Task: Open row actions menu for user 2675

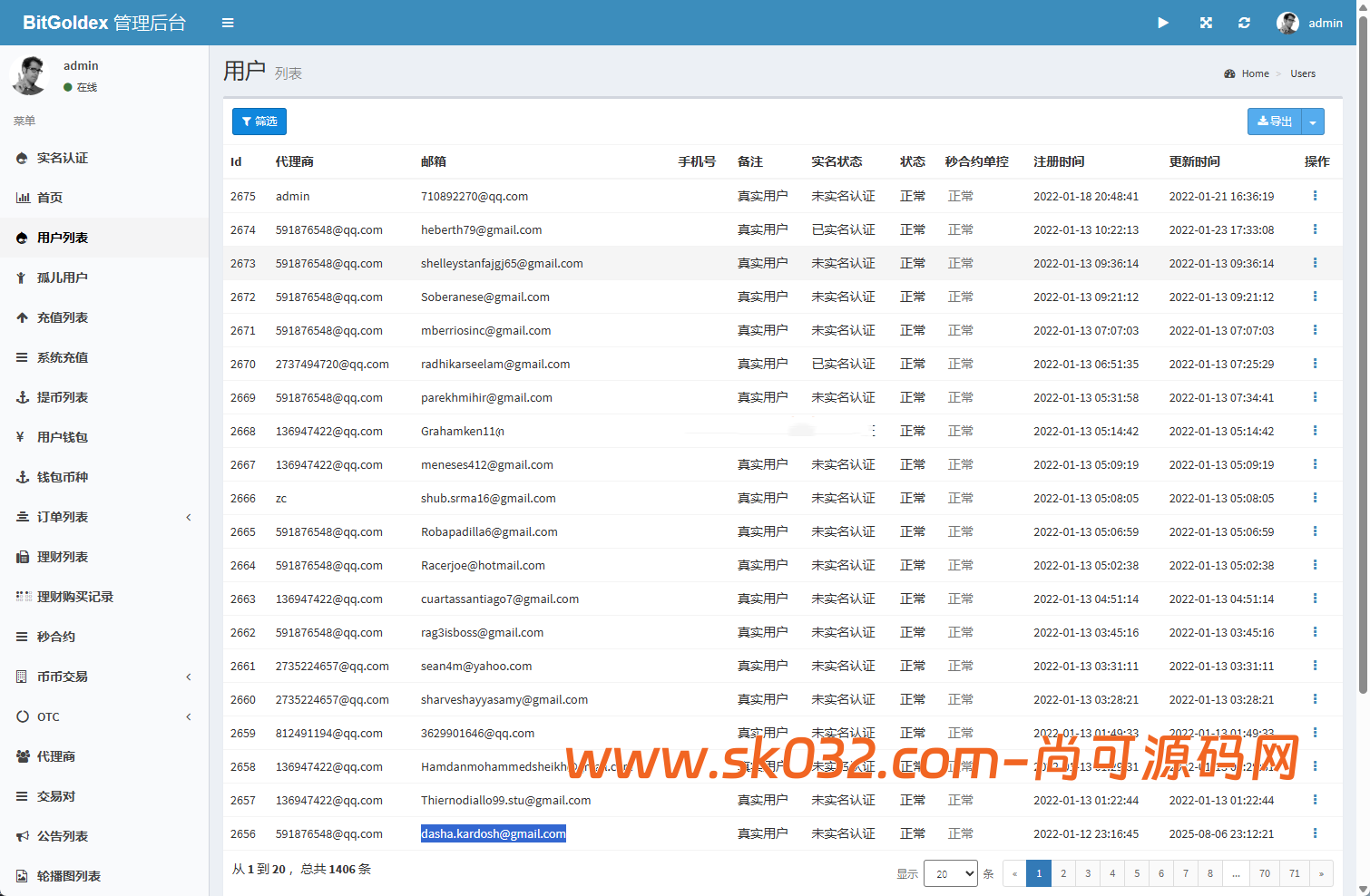Action: click(x=1316, y=195)
